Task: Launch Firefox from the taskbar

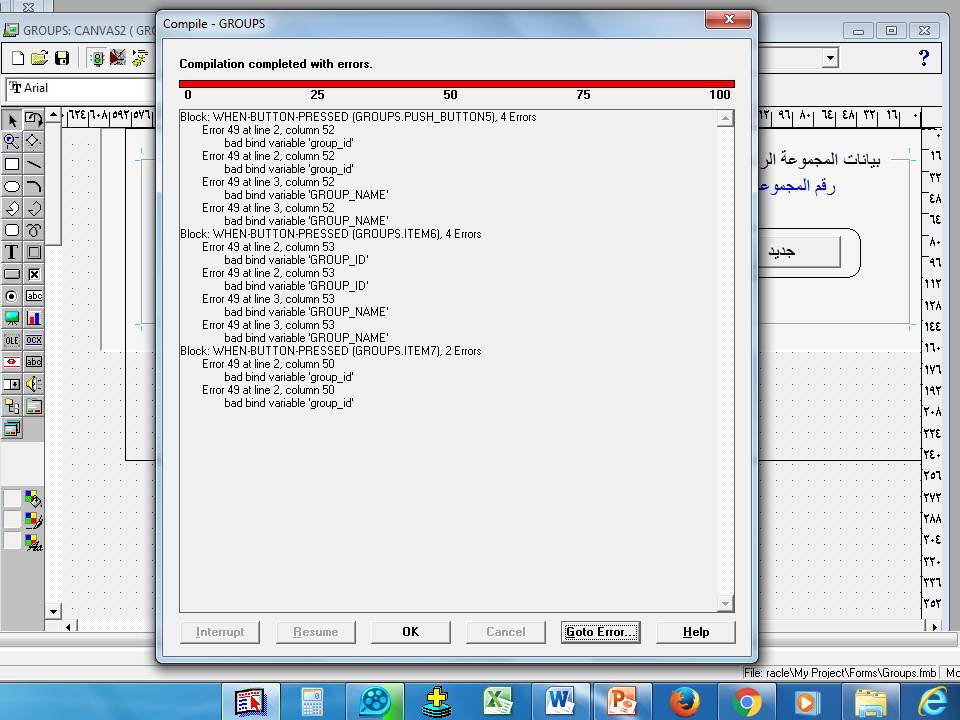Action: [x=685, y=701]
